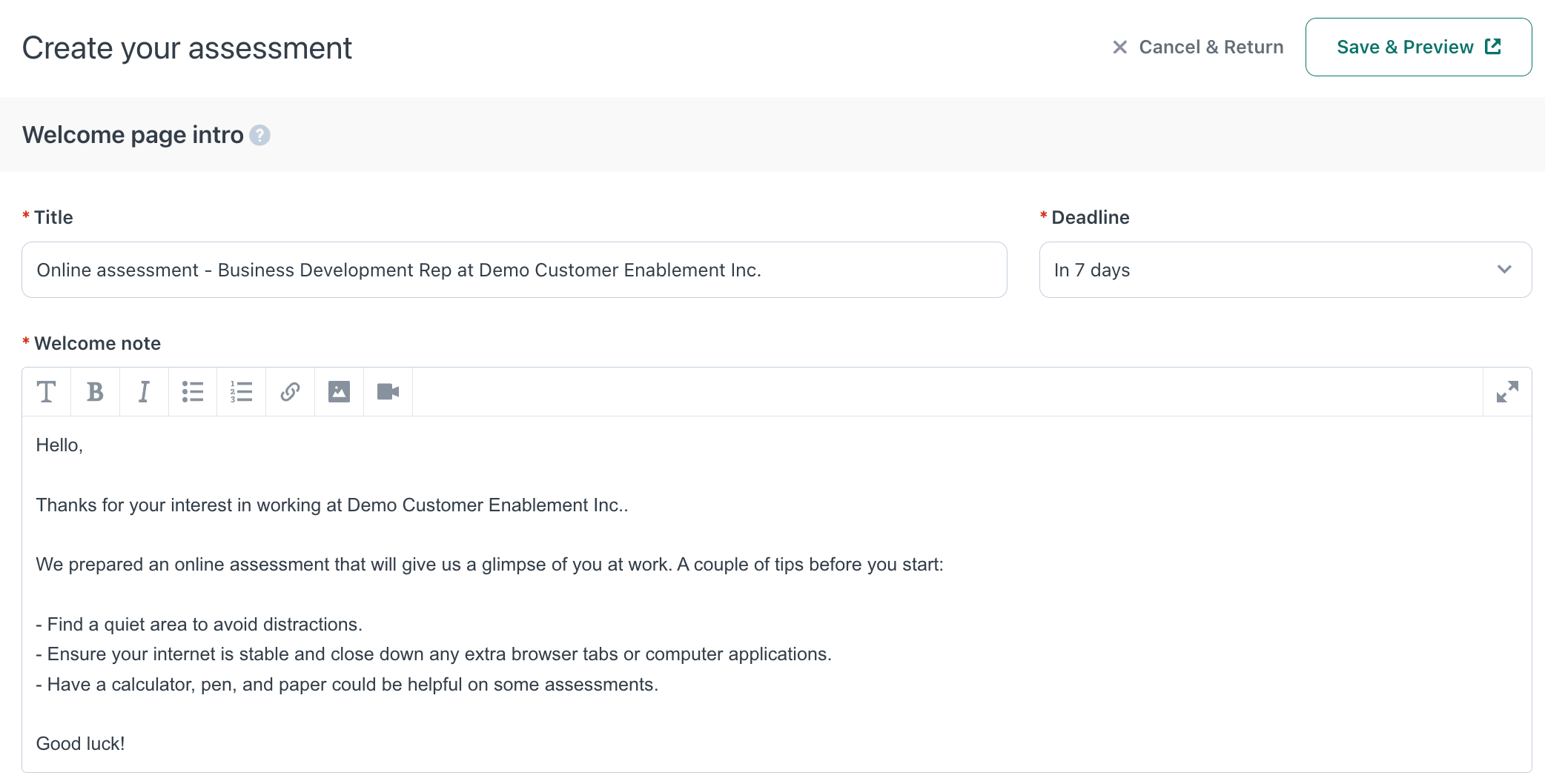Add a hyperlink to the note
The image size is (1545, 784).
tap(290, 391)
